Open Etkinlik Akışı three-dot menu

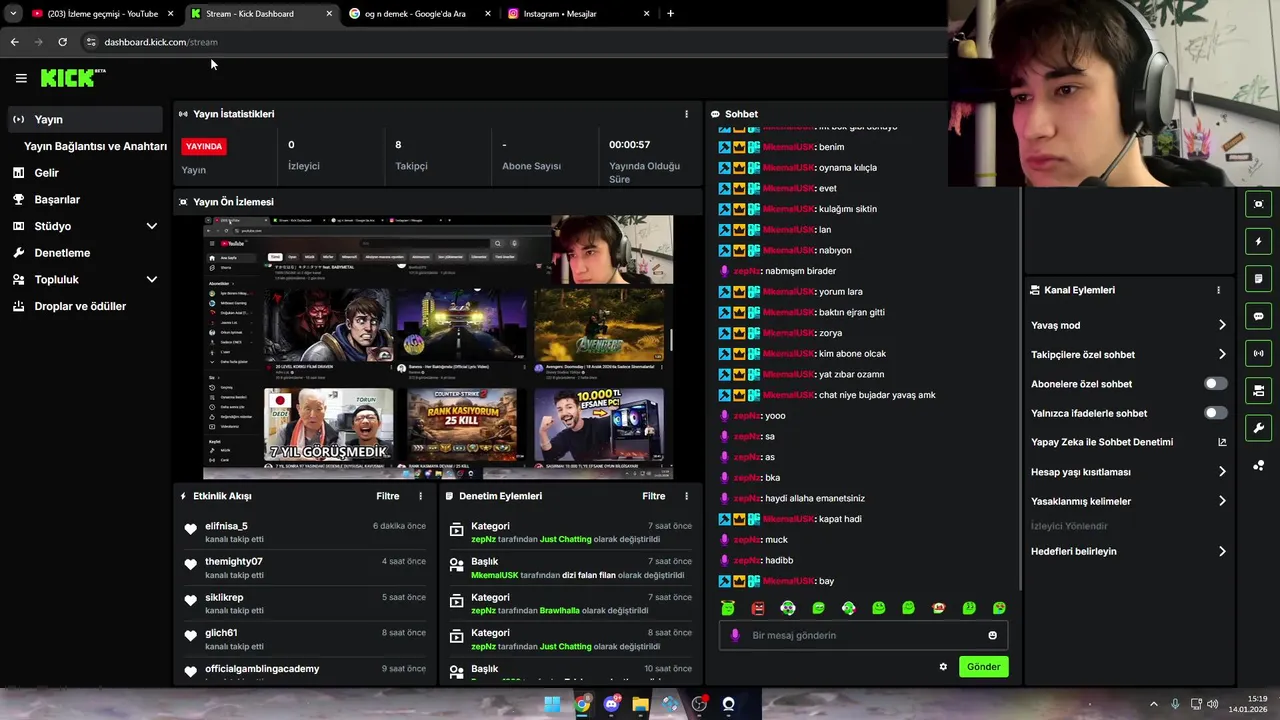[420, 496]
